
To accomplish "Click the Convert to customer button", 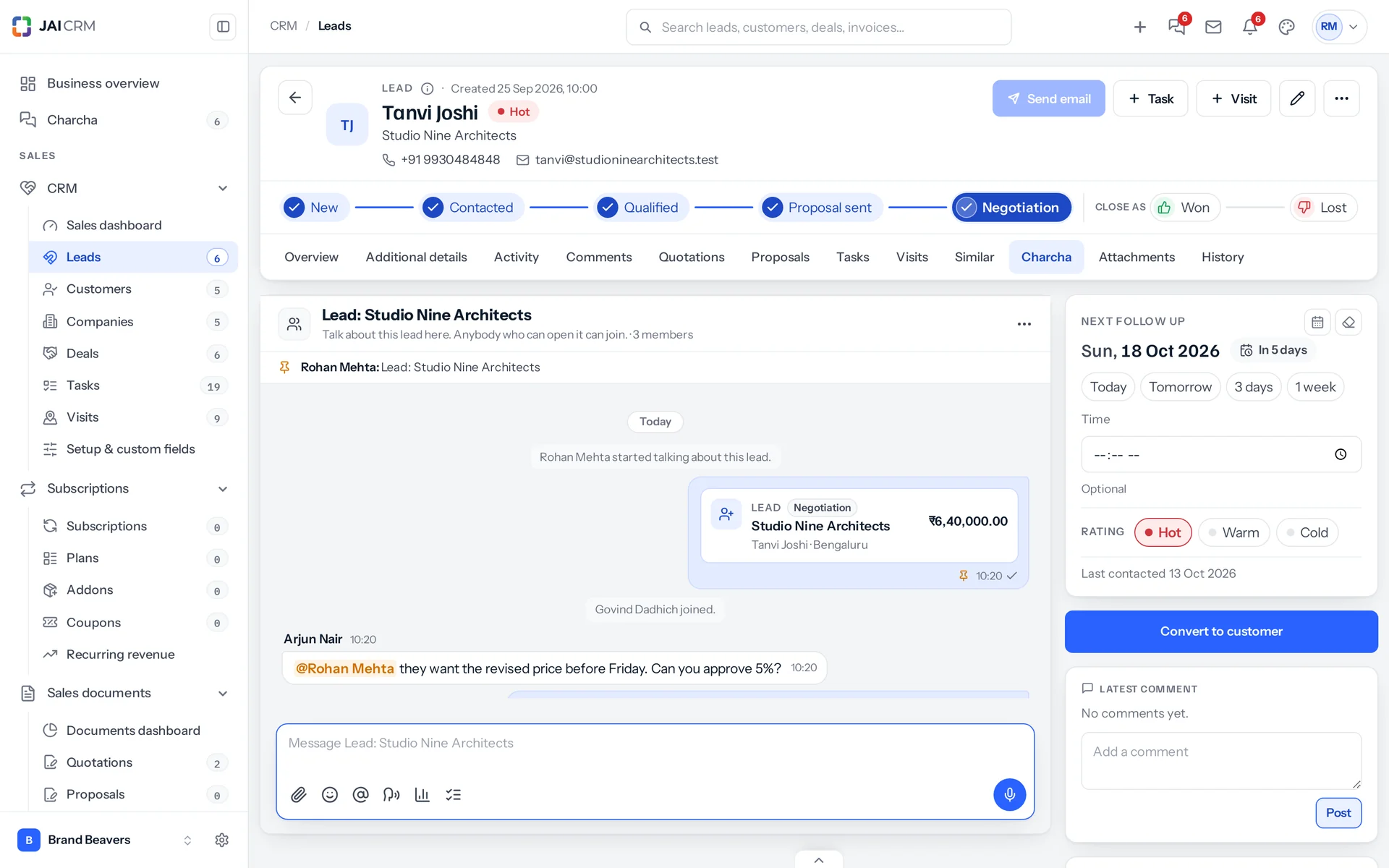I will click(x=1221, y=631).
